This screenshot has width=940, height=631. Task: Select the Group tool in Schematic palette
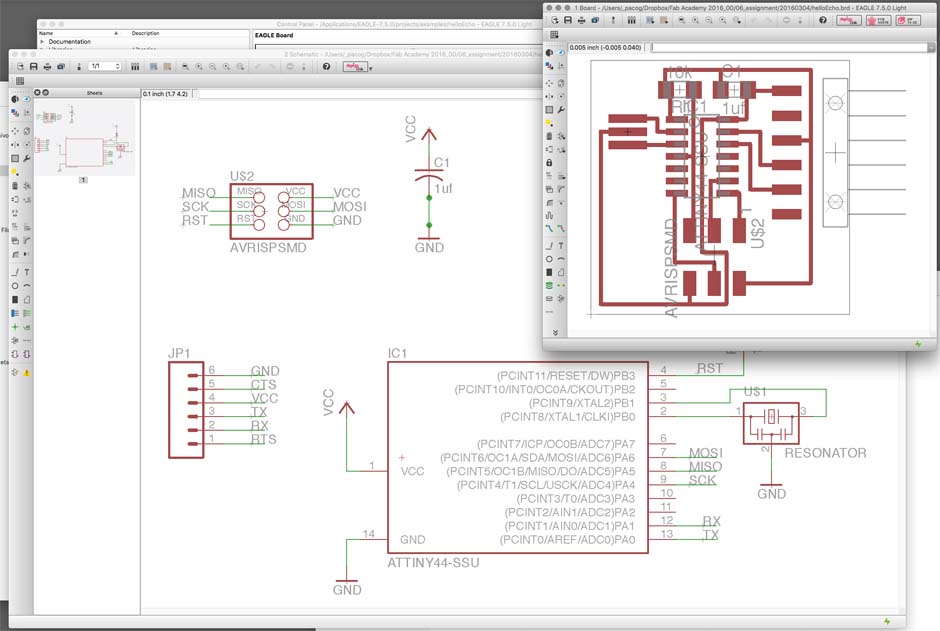16,158
